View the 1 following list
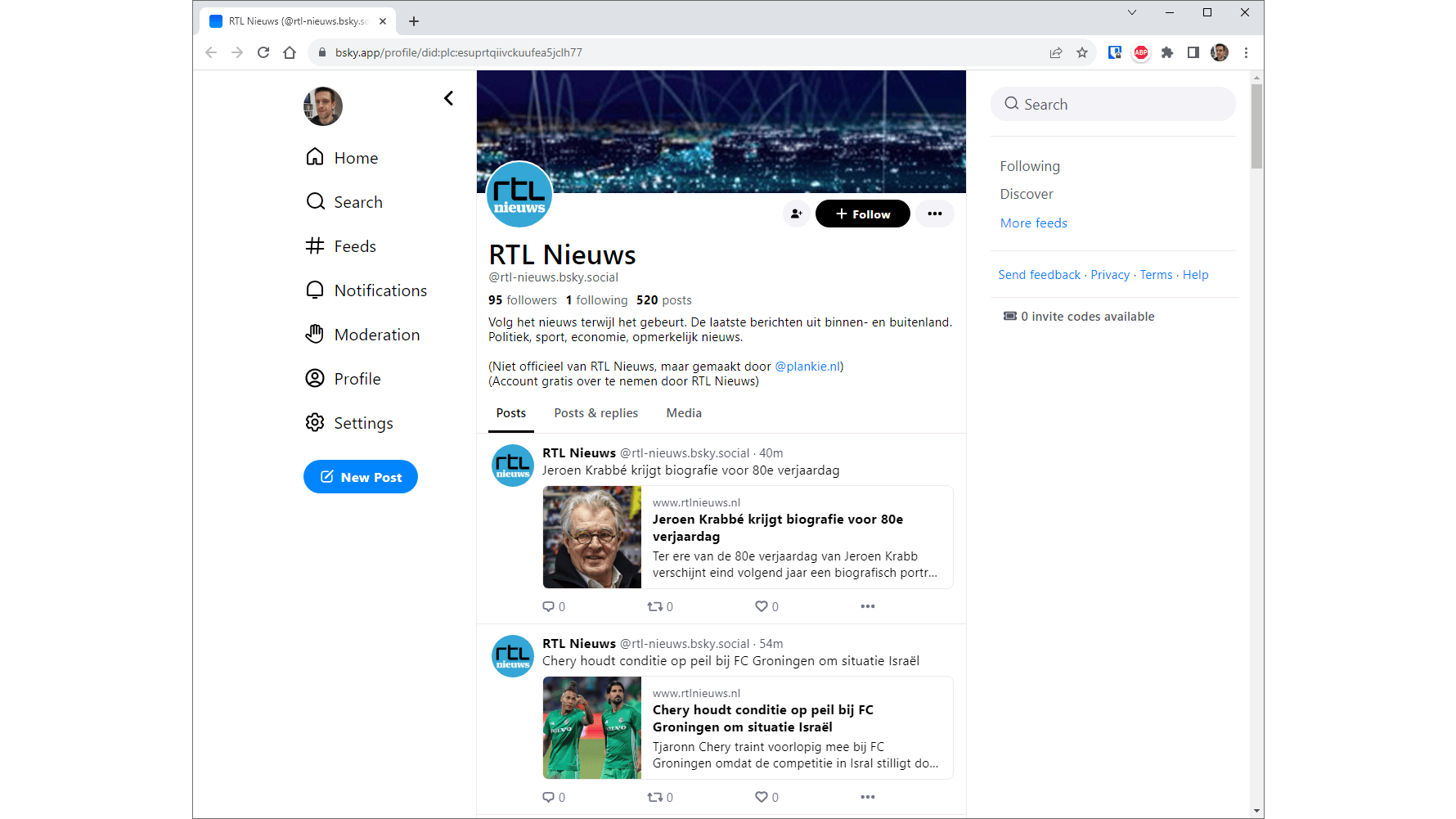 click(597, 300)
